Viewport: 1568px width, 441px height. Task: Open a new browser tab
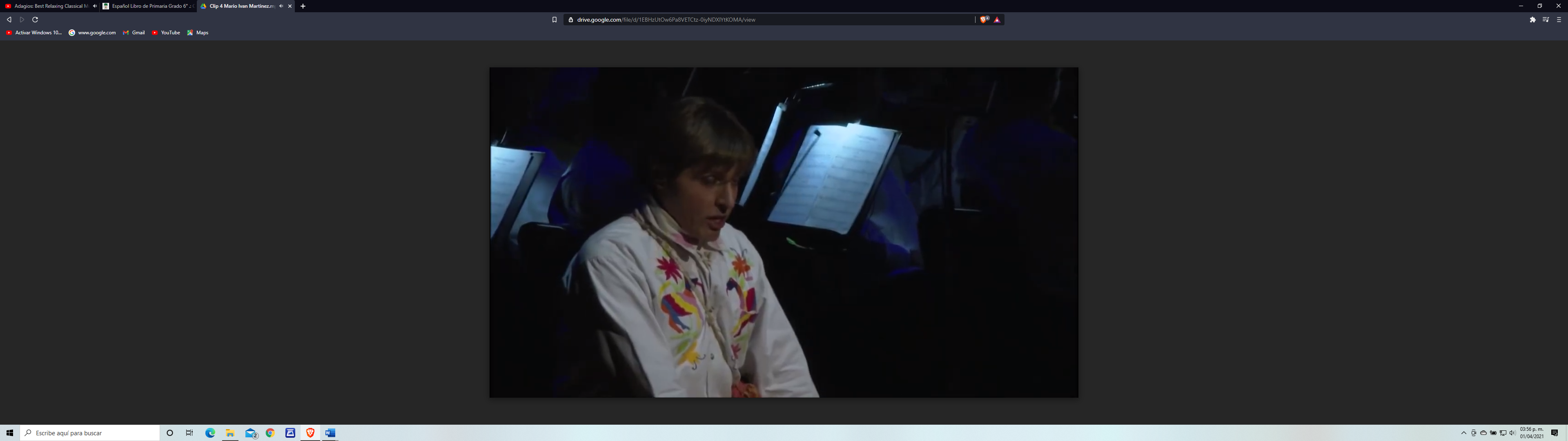pos(303,6)
